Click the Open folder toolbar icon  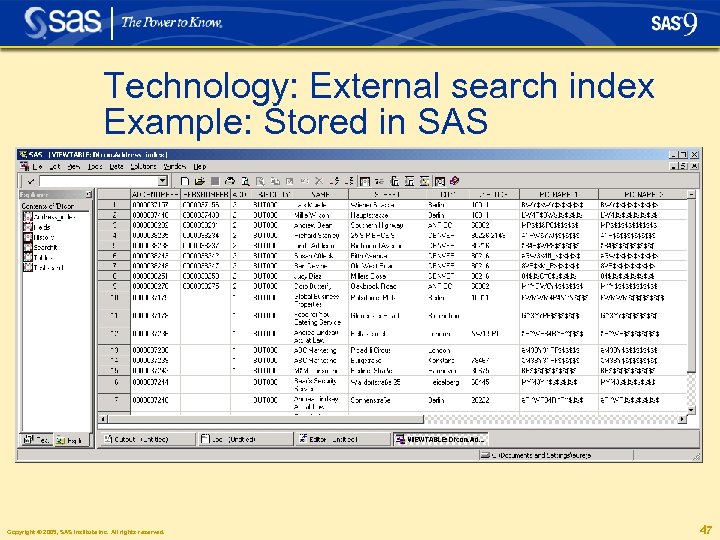[x=199, y=181]
